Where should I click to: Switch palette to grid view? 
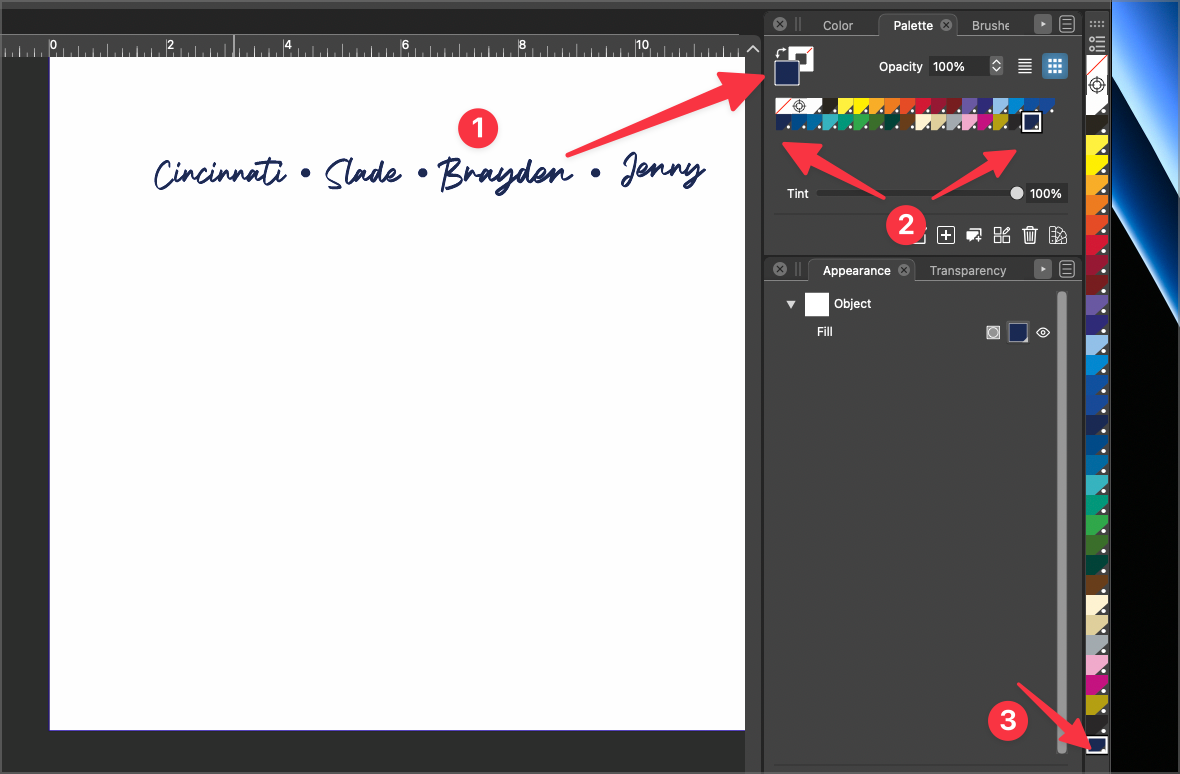pyautogui.click(x=1054, y=66)
